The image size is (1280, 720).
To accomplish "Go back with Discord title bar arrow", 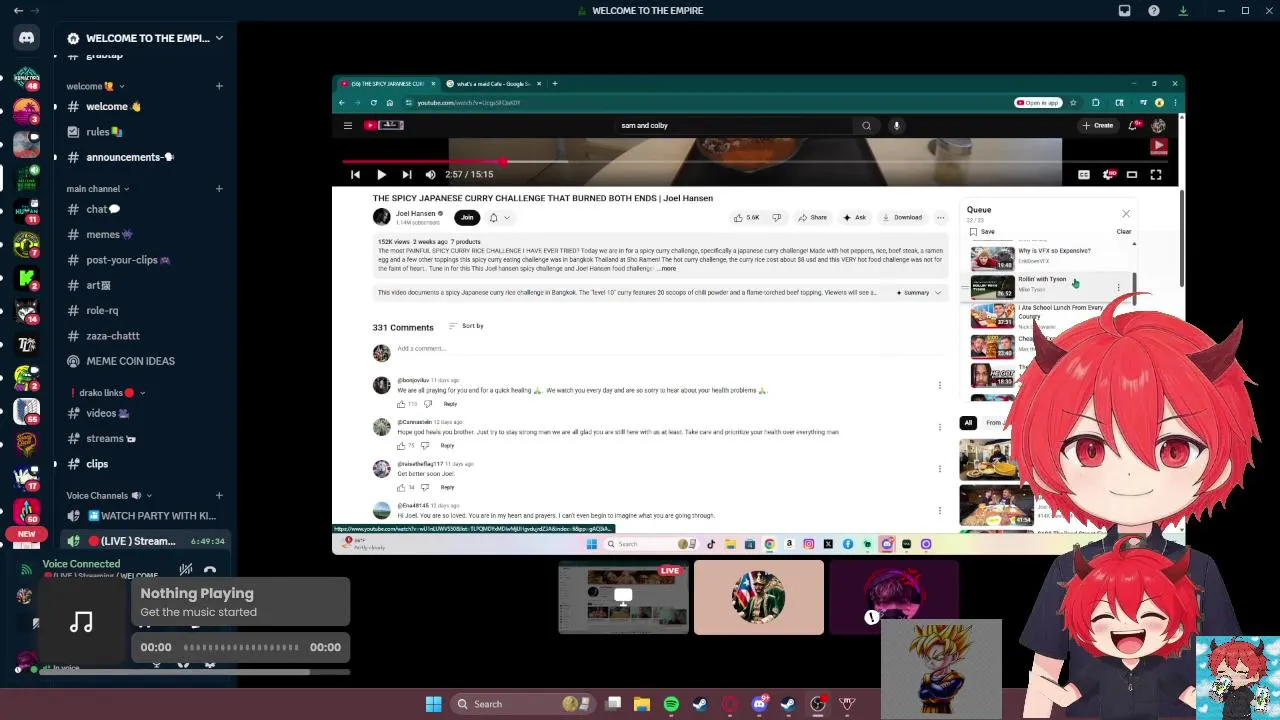I will pos(18,10).
